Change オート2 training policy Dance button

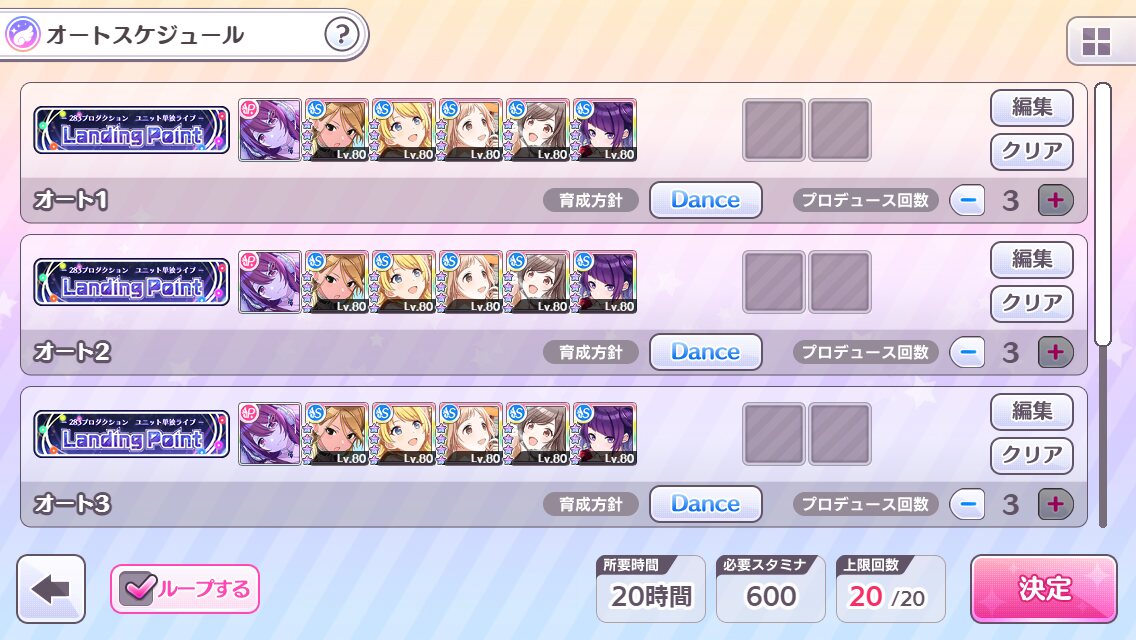(x=706, y=352)
